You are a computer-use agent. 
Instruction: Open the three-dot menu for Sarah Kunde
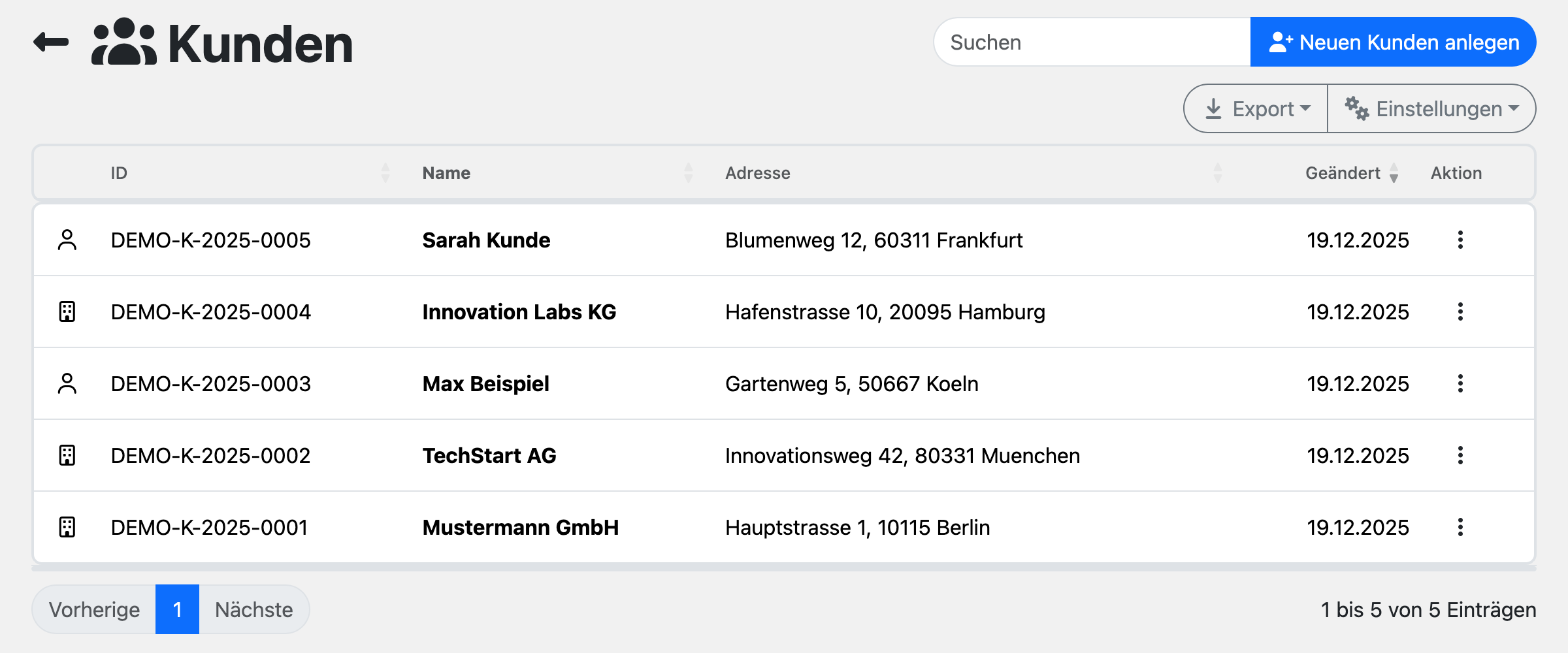tap(1460, 240)
